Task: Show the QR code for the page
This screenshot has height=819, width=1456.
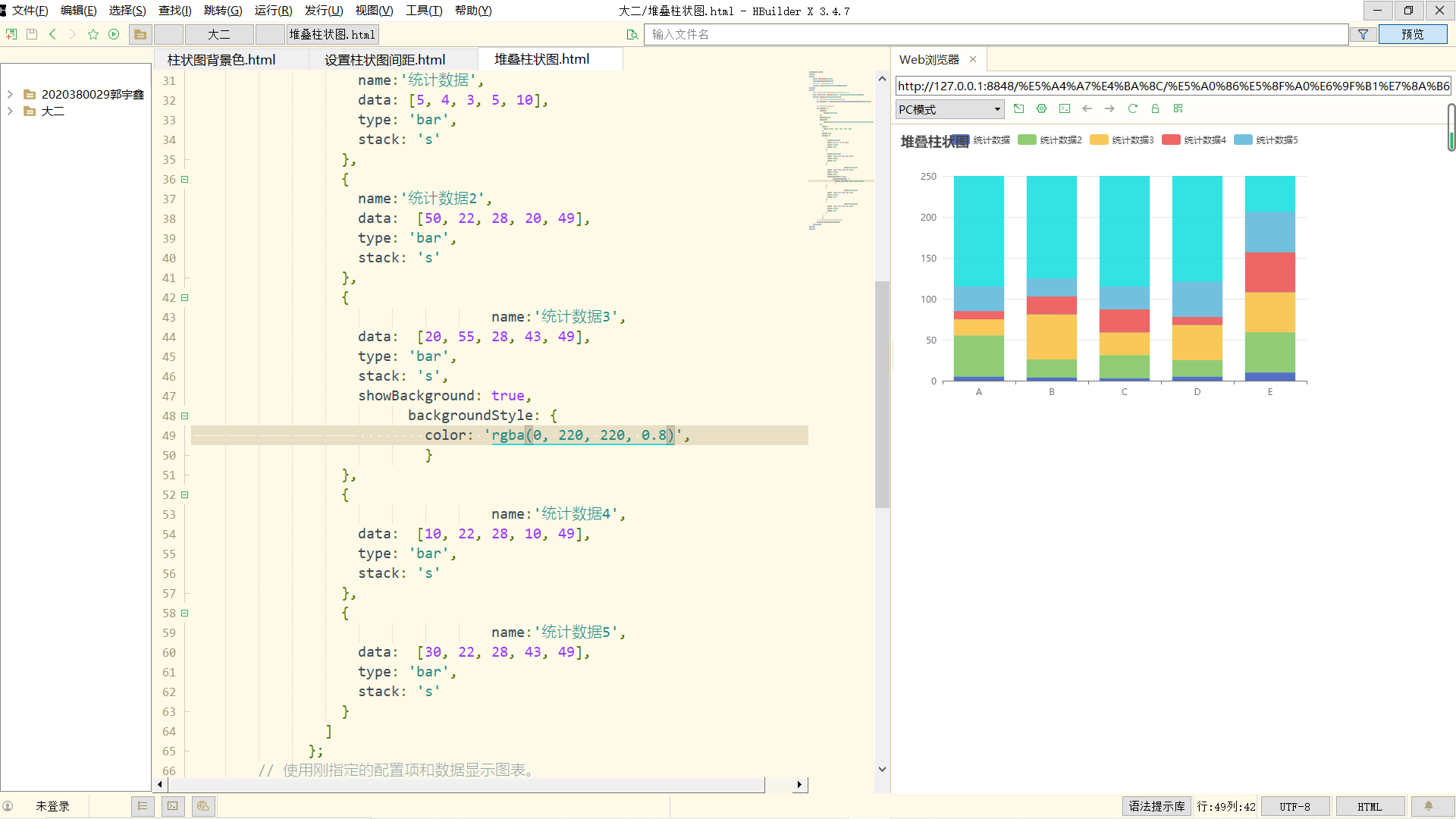Action: [x=1178, y=108]
